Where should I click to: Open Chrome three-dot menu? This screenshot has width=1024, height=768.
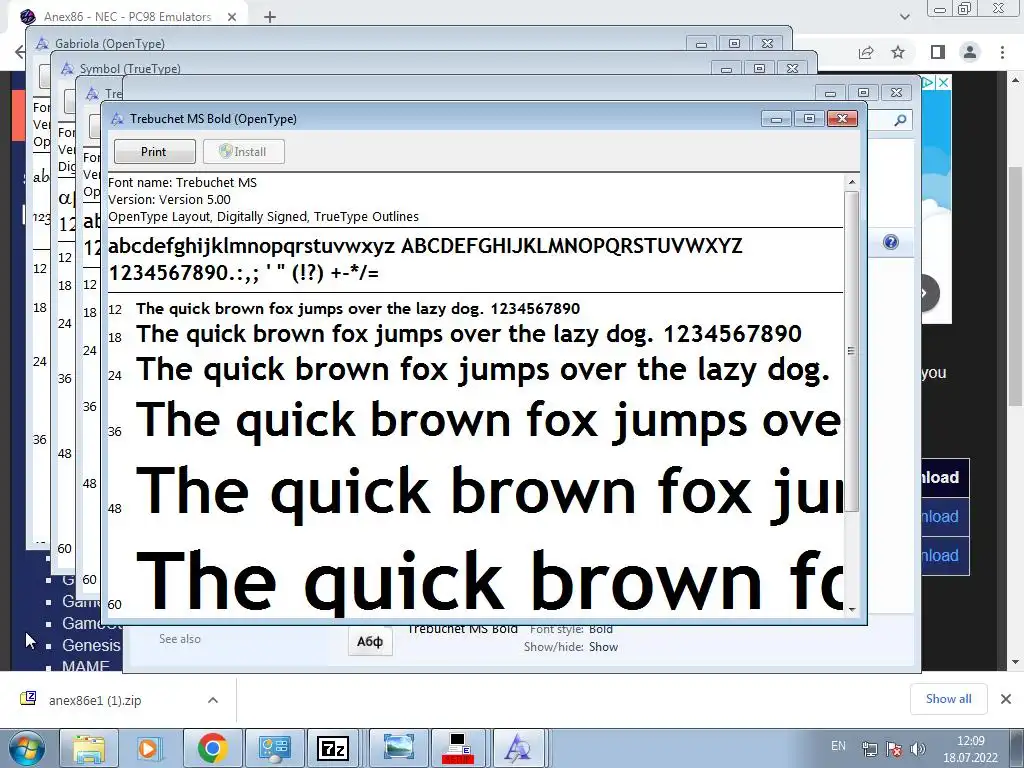click(1002, 52)
